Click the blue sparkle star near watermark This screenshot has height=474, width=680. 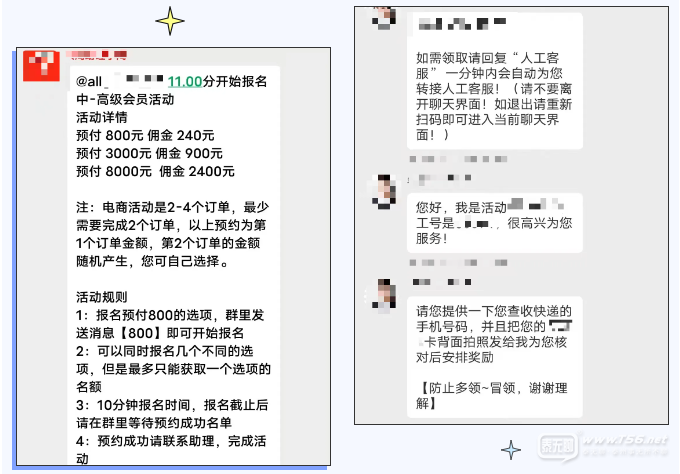pyautogui.click(x=511, y=450)
